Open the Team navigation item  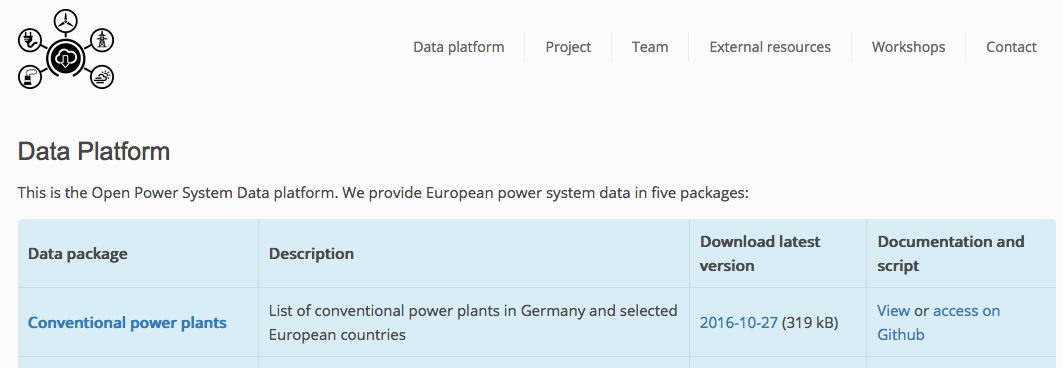click(650, 47)
